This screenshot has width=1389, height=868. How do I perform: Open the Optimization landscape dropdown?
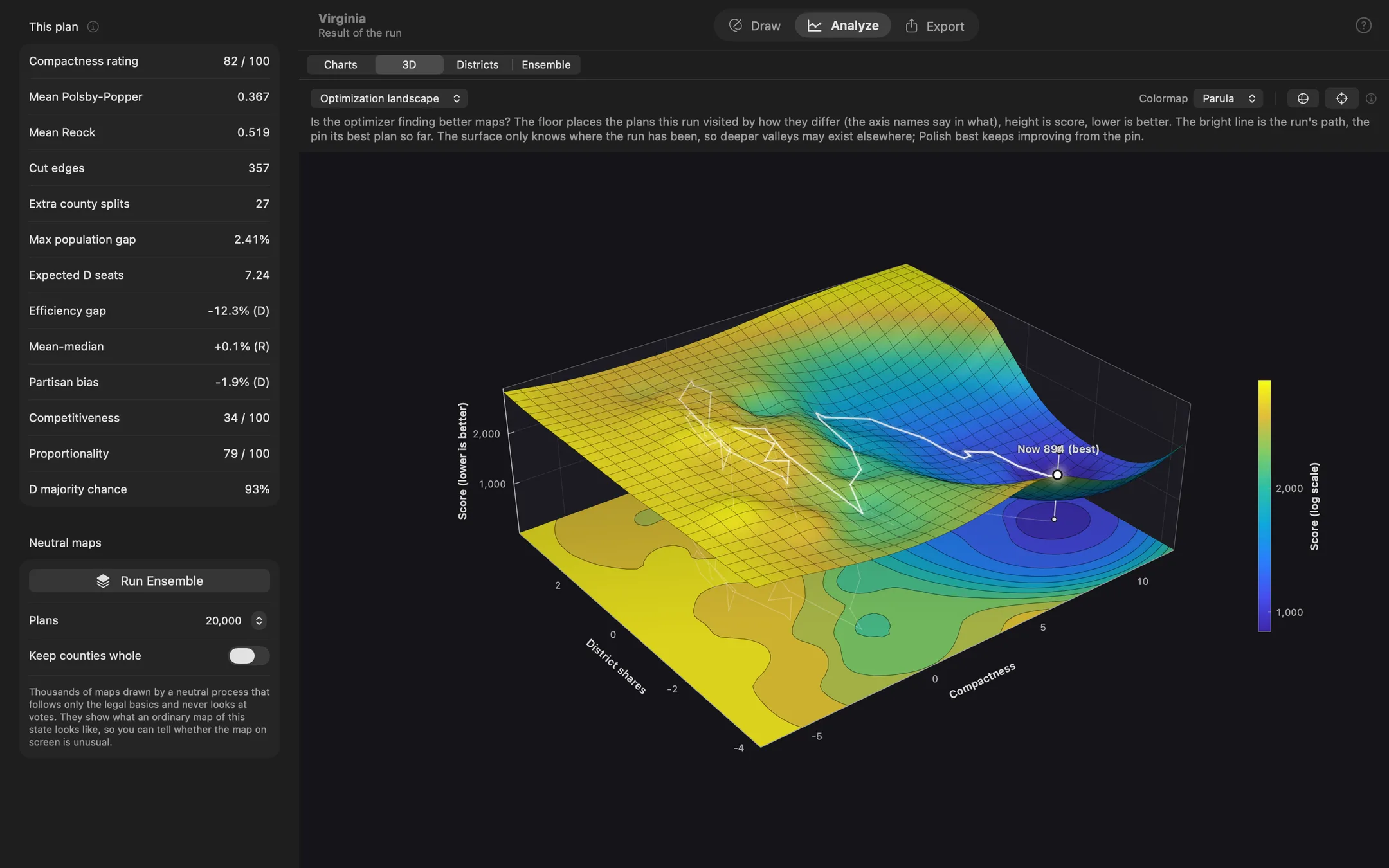(x=389, y=98)
